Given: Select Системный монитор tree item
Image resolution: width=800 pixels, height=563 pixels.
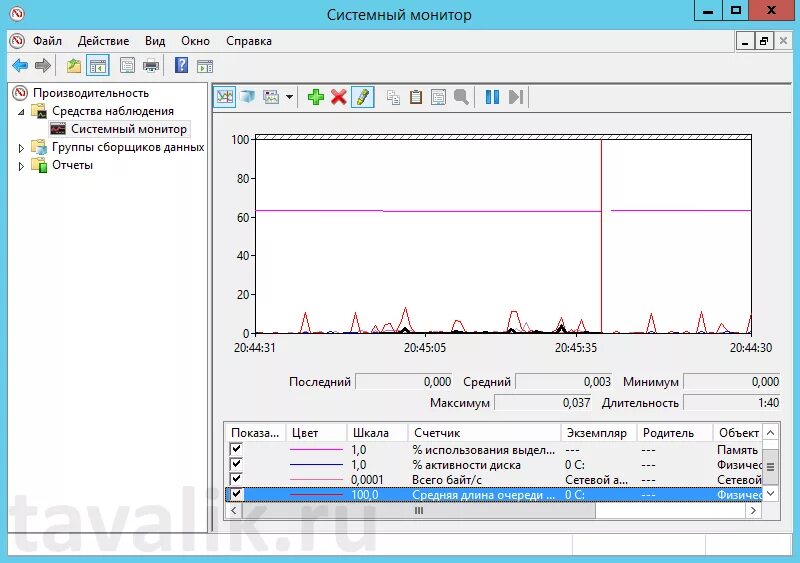Looking at the screenshot, I should [x=129, y=129].
